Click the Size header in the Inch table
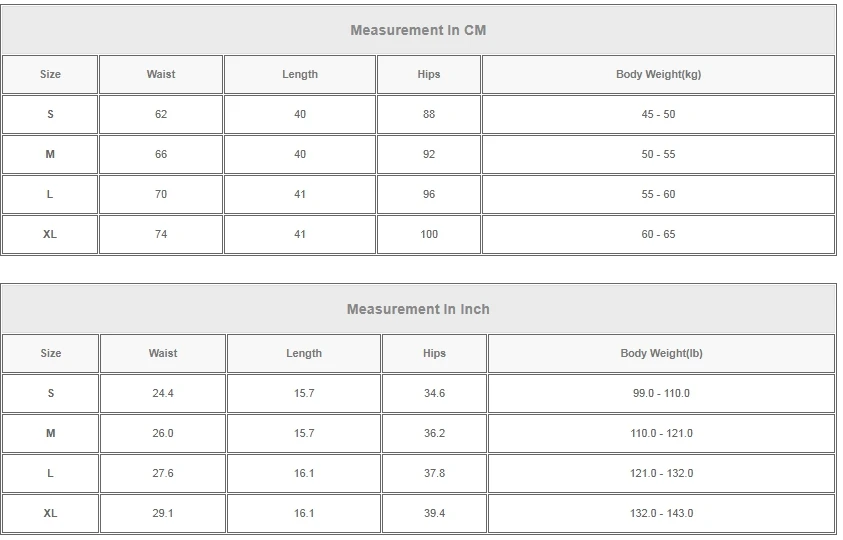This screenshot has height=540, width=843. 51,353
